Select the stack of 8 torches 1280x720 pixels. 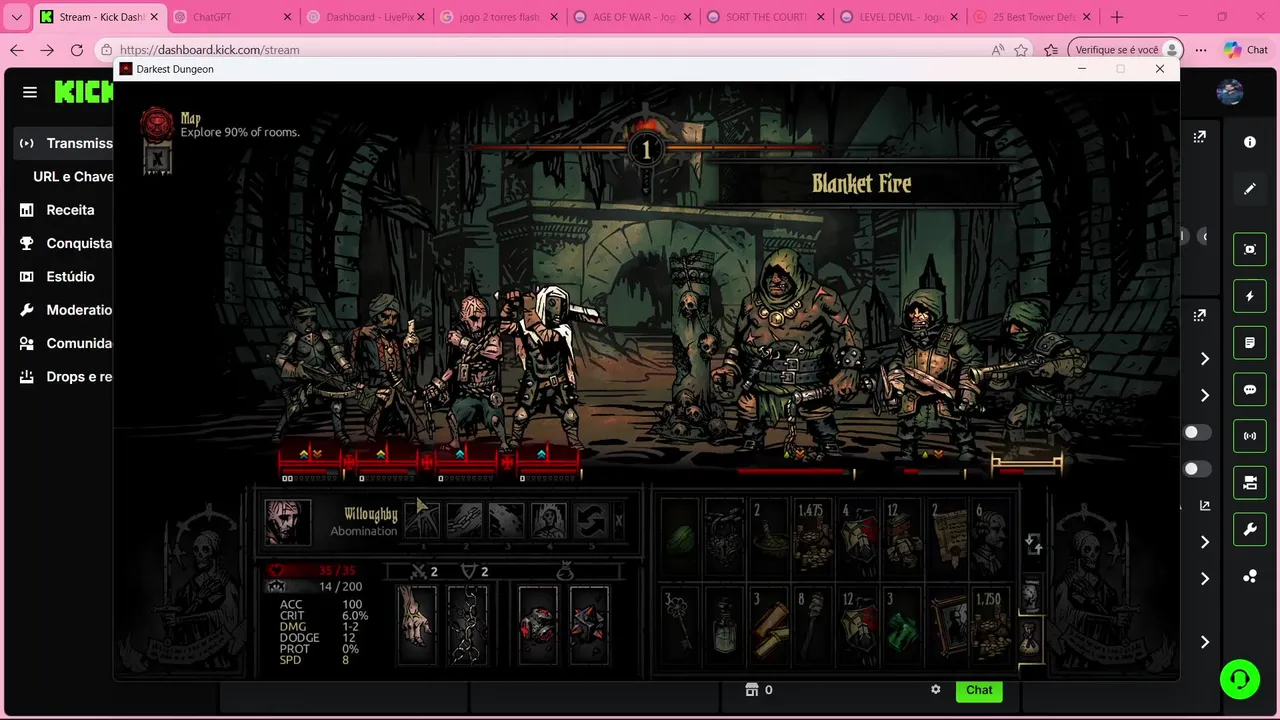coord(813,626)
